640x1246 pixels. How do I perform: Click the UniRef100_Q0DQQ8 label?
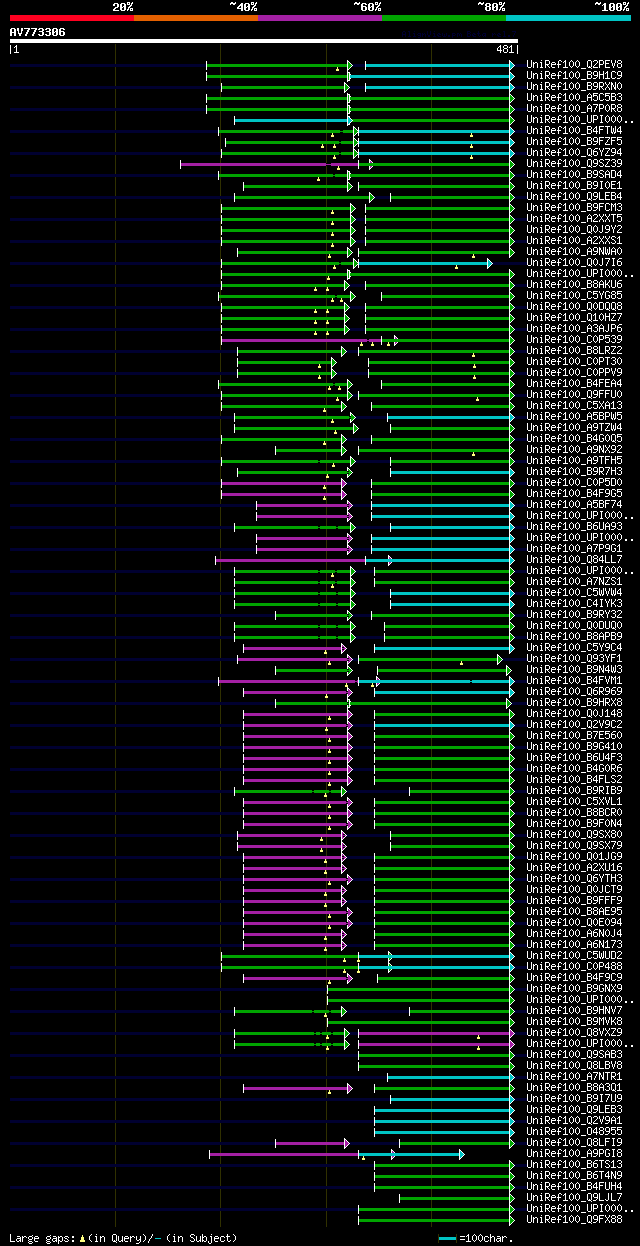[x=574, y=306]
